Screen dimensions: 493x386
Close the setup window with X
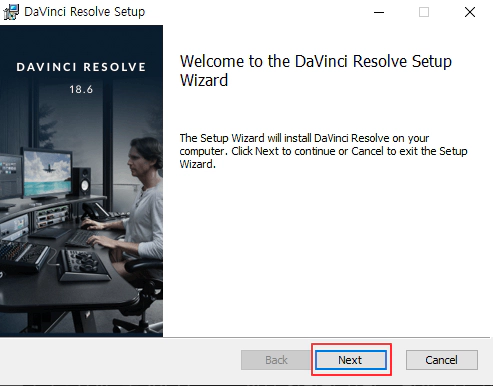point(470,12)
